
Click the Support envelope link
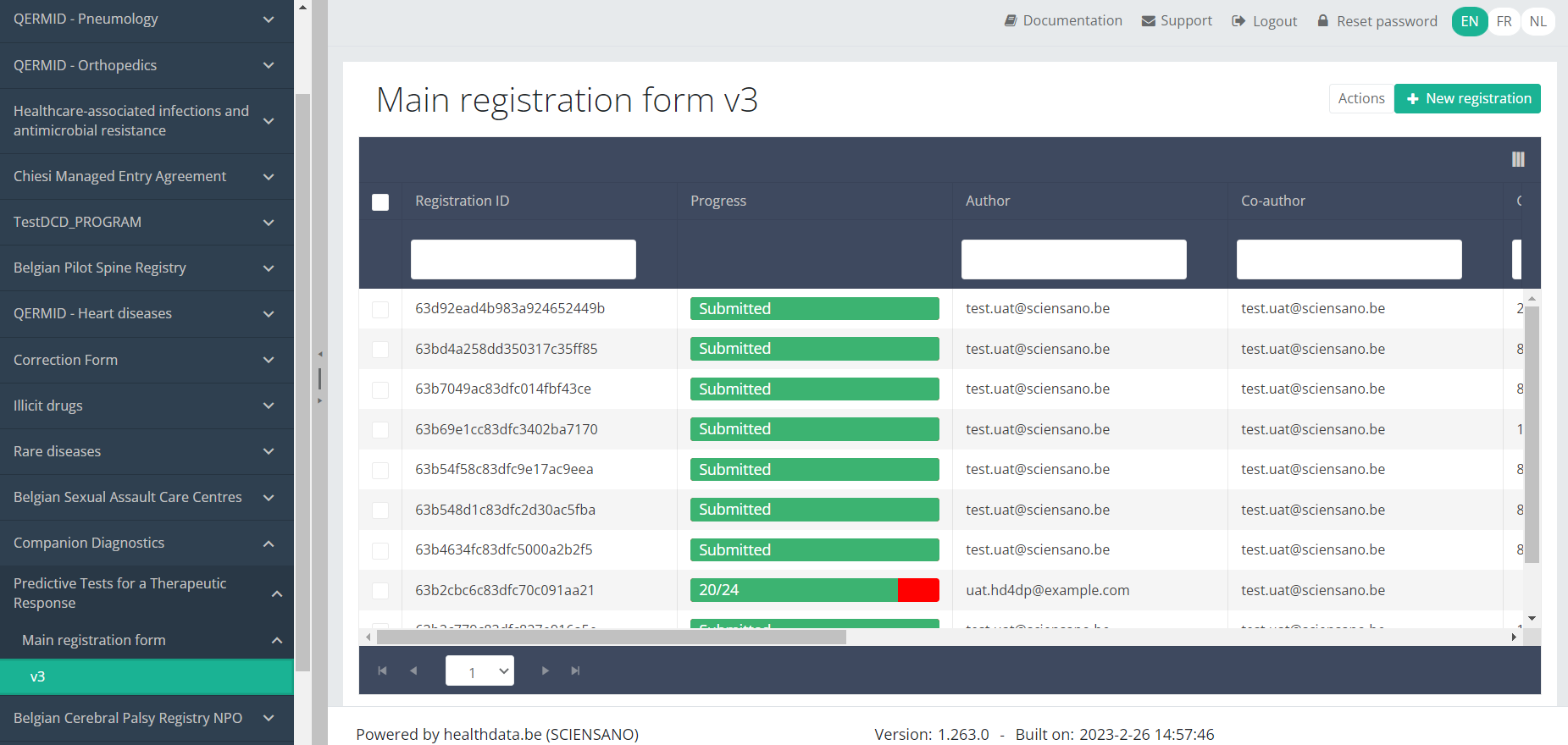tap(1177, 20)
